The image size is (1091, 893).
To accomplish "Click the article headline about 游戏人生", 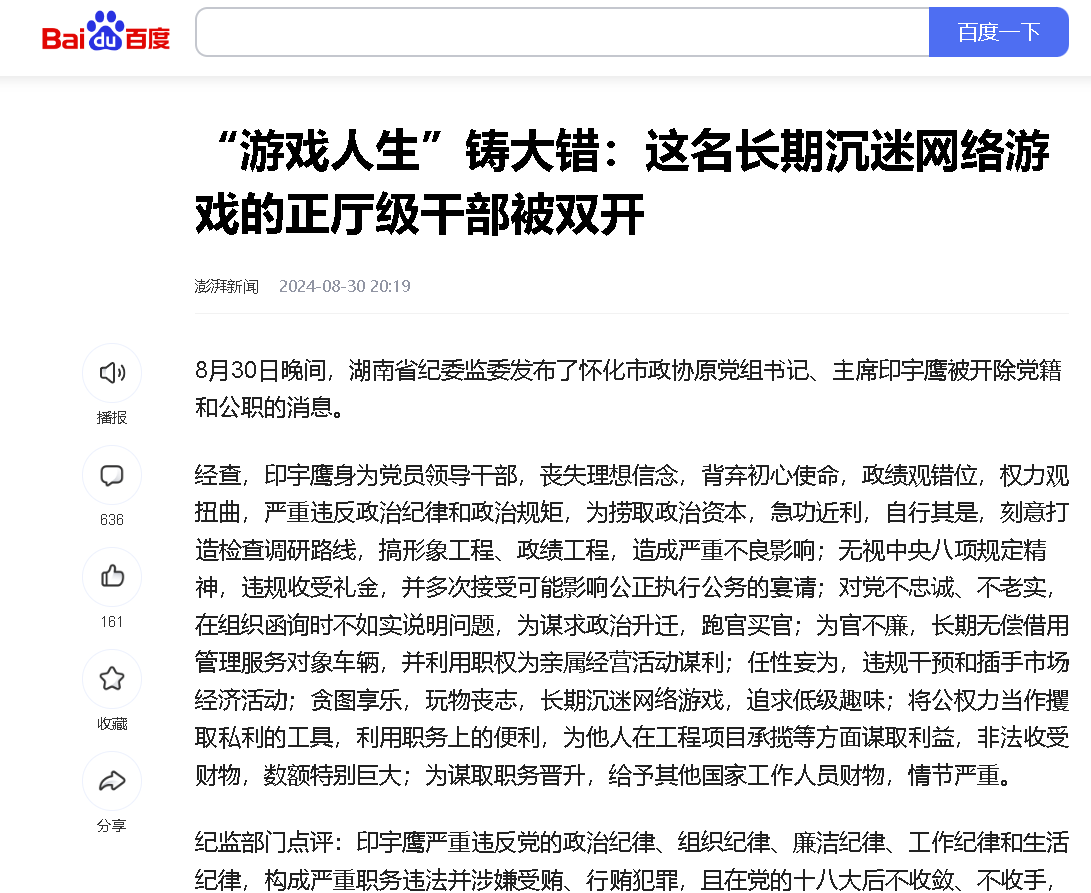I will 623,182.
